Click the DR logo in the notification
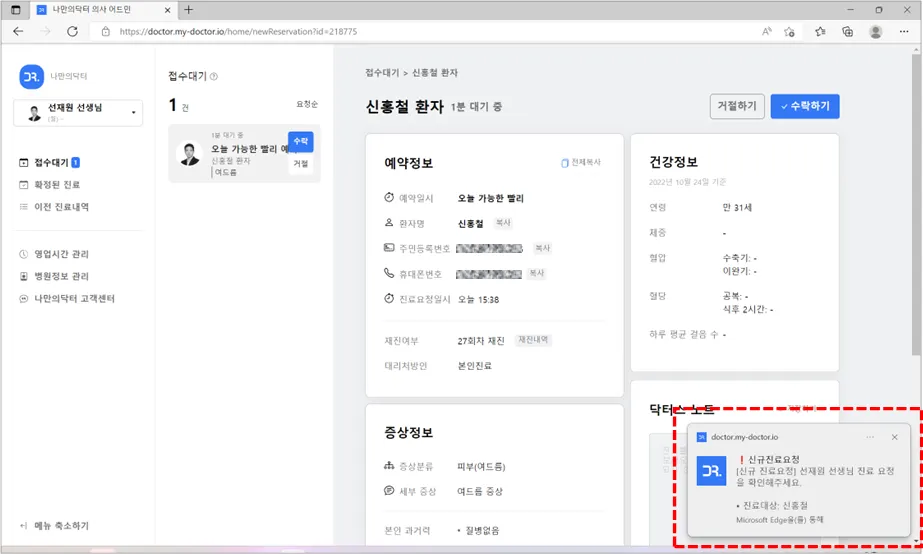 711,471
